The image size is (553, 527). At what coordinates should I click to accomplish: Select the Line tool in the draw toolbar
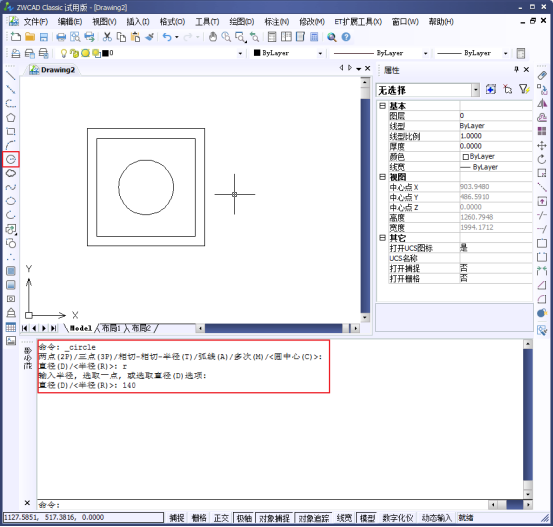tap(11, 75)
